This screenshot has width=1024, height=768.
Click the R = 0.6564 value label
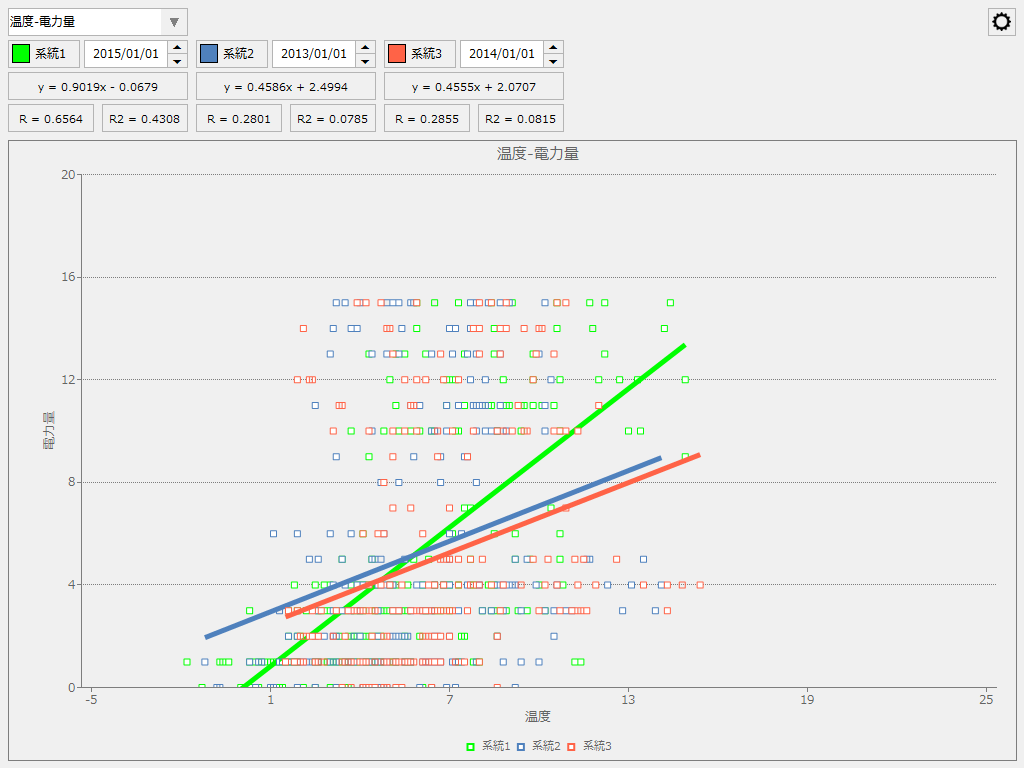click(x=50, y=118)
